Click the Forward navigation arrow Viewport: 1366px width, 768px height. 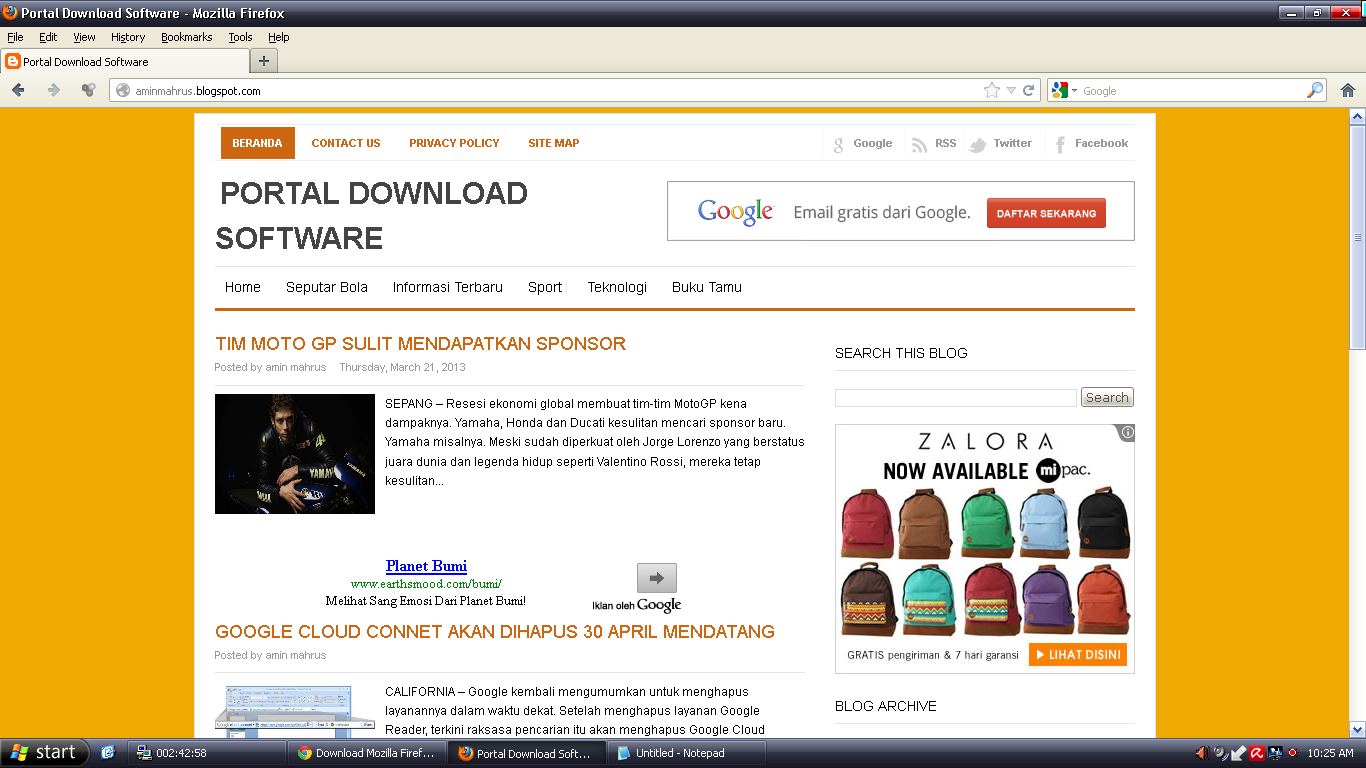(54, 90)
